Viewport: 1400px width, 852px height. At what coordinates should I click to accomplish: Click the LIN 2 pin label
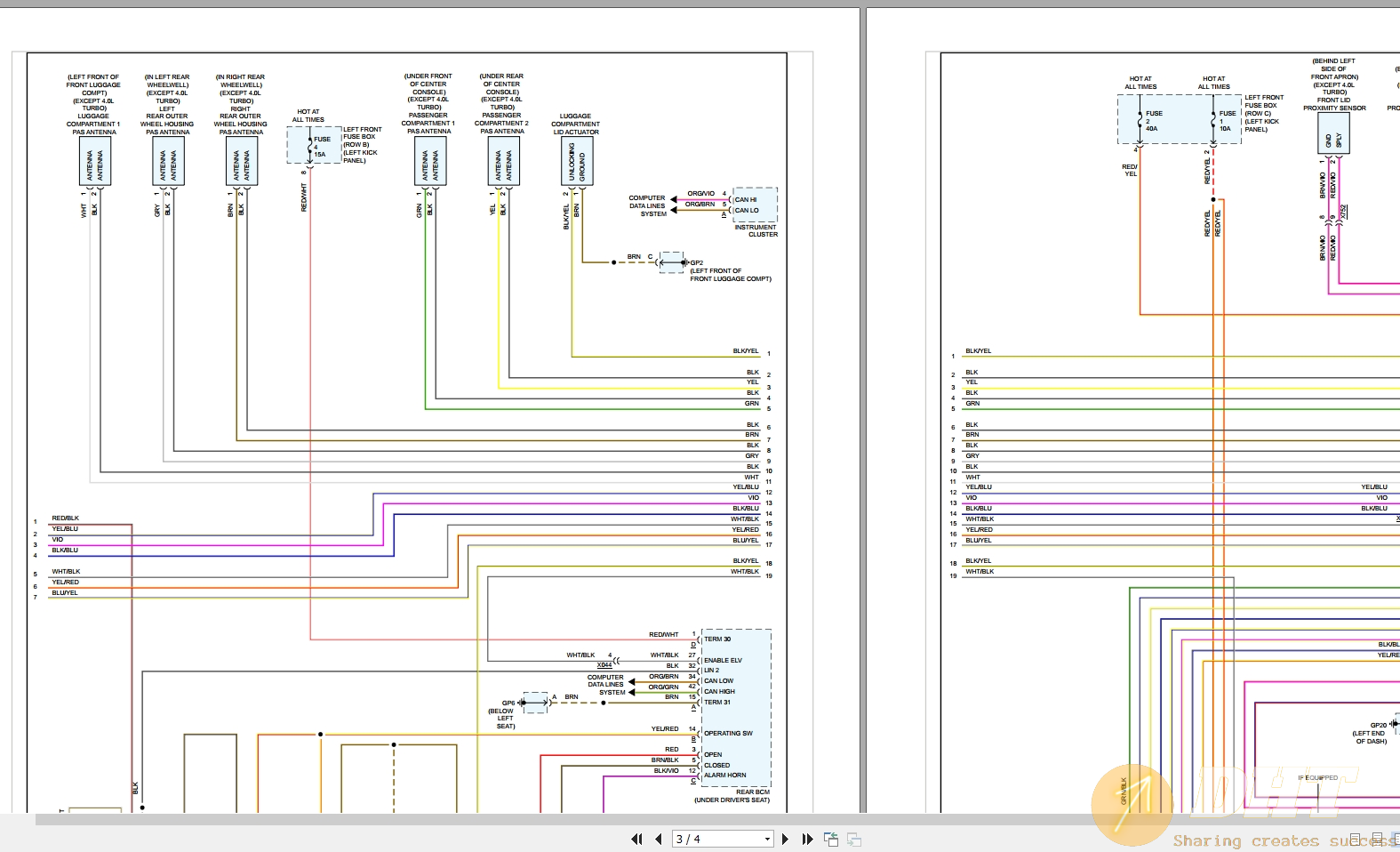712,671
